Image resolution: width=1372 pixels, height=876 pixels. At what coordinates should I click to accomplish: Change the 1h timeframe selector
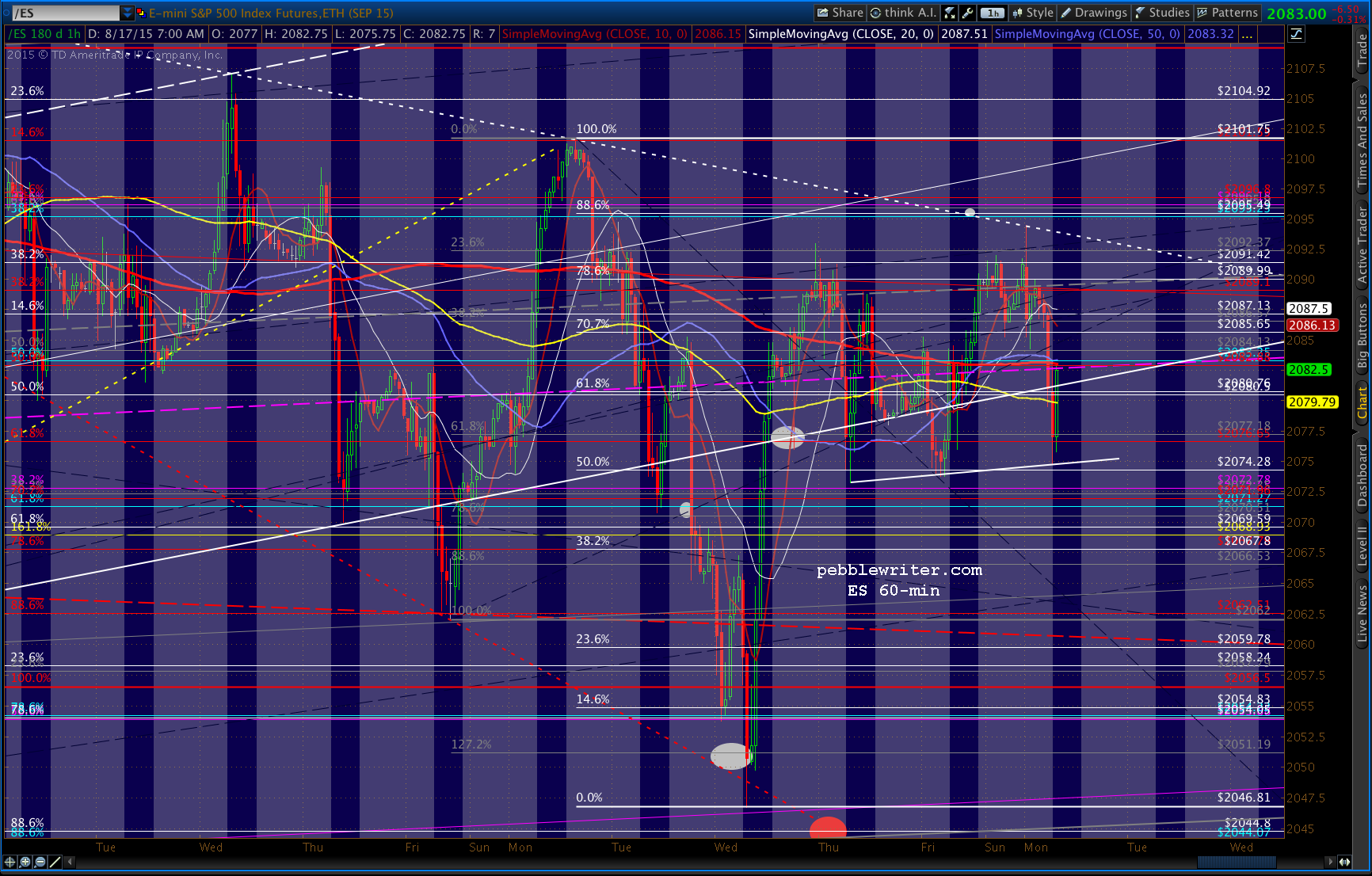pyautogui.click(x=993, y=13)
